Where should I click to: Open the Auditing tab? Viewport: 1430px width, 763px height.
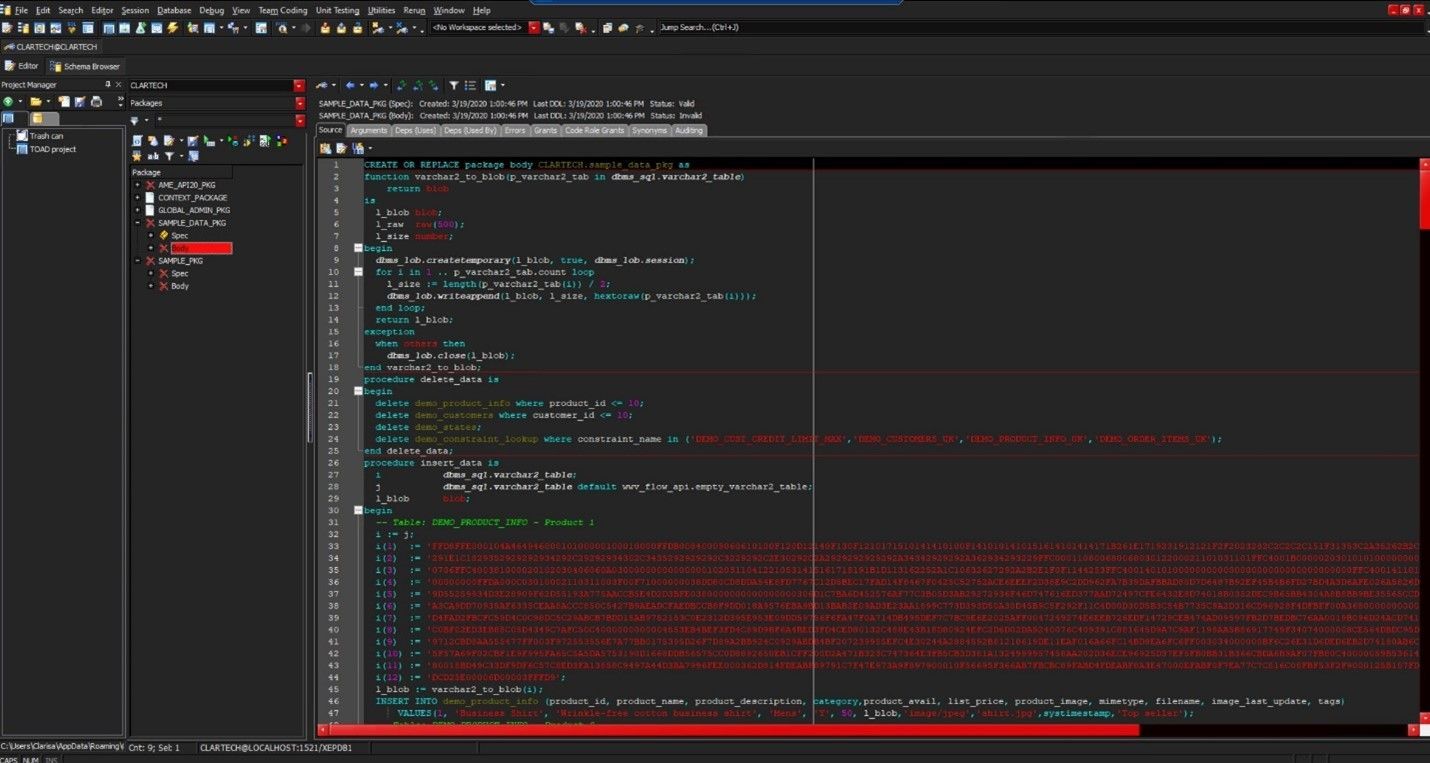click(x=689, y=130)
